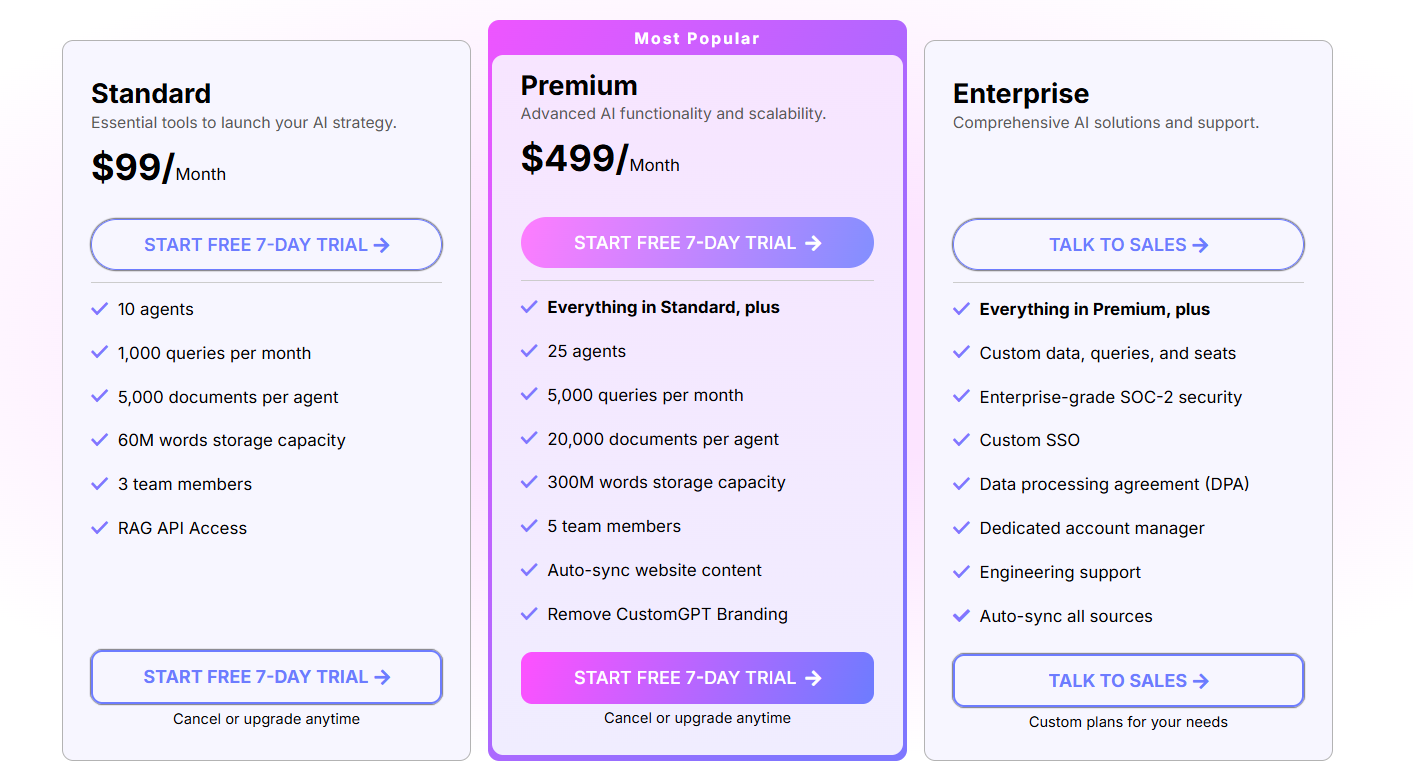Click checkmark next to RAG API Access
This screenshot has height=782, width=1413.
click(x=99, y=528)
